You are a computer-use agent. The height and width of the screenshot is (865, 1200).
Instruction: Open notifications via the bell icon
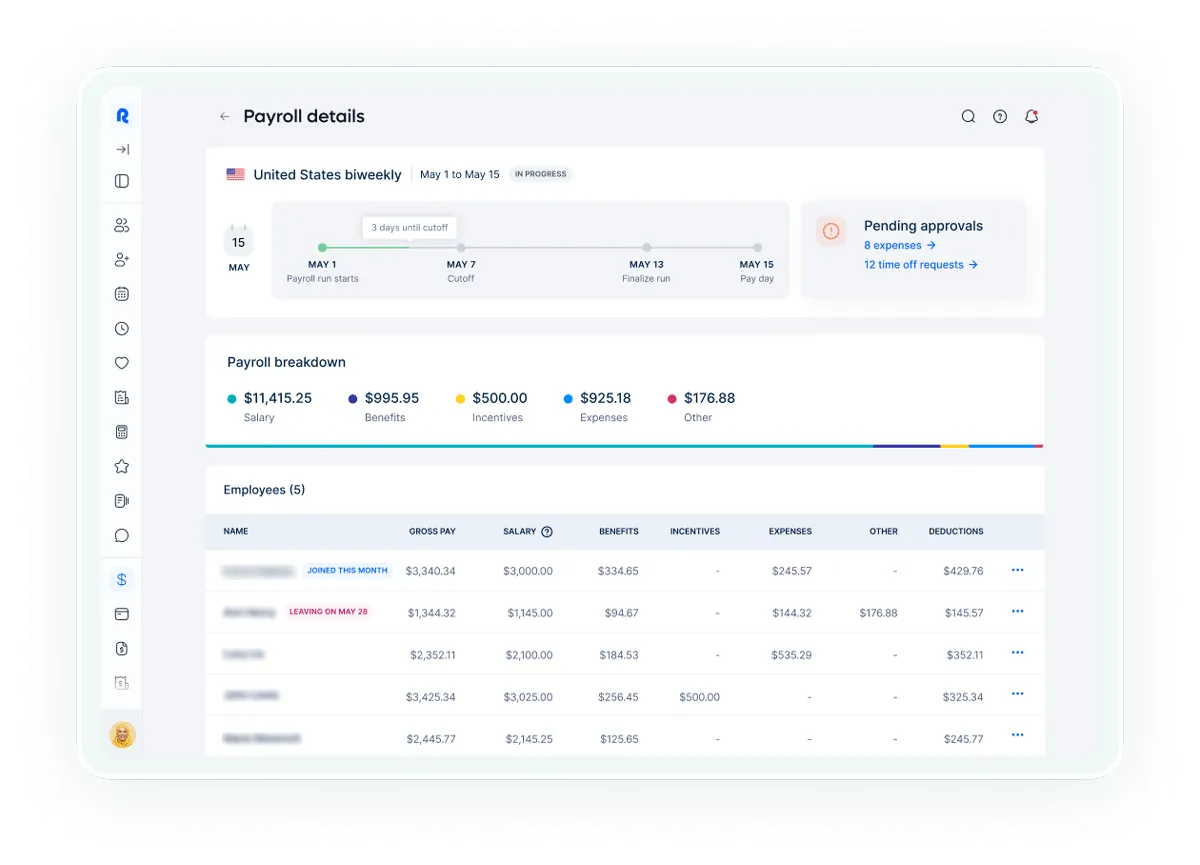pos(1031,116)
